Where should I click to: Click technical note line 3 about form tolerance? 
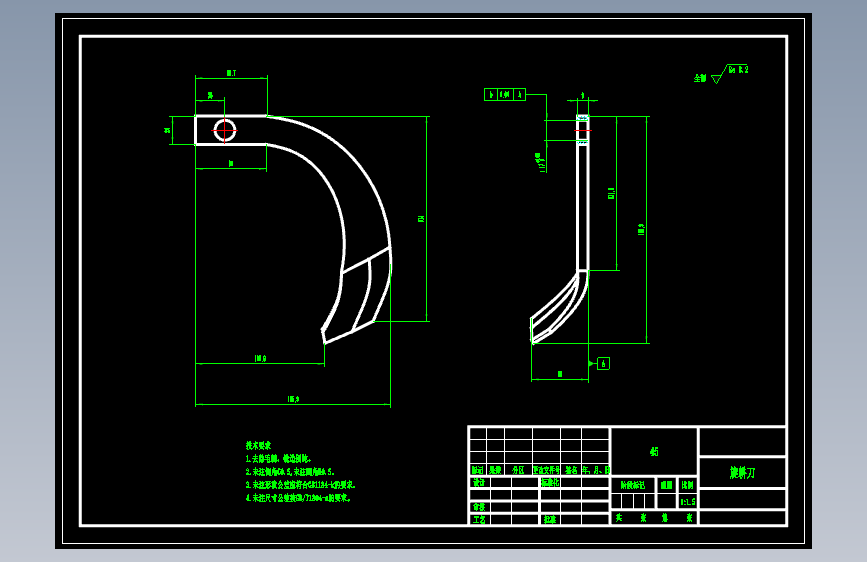(300, 485)
